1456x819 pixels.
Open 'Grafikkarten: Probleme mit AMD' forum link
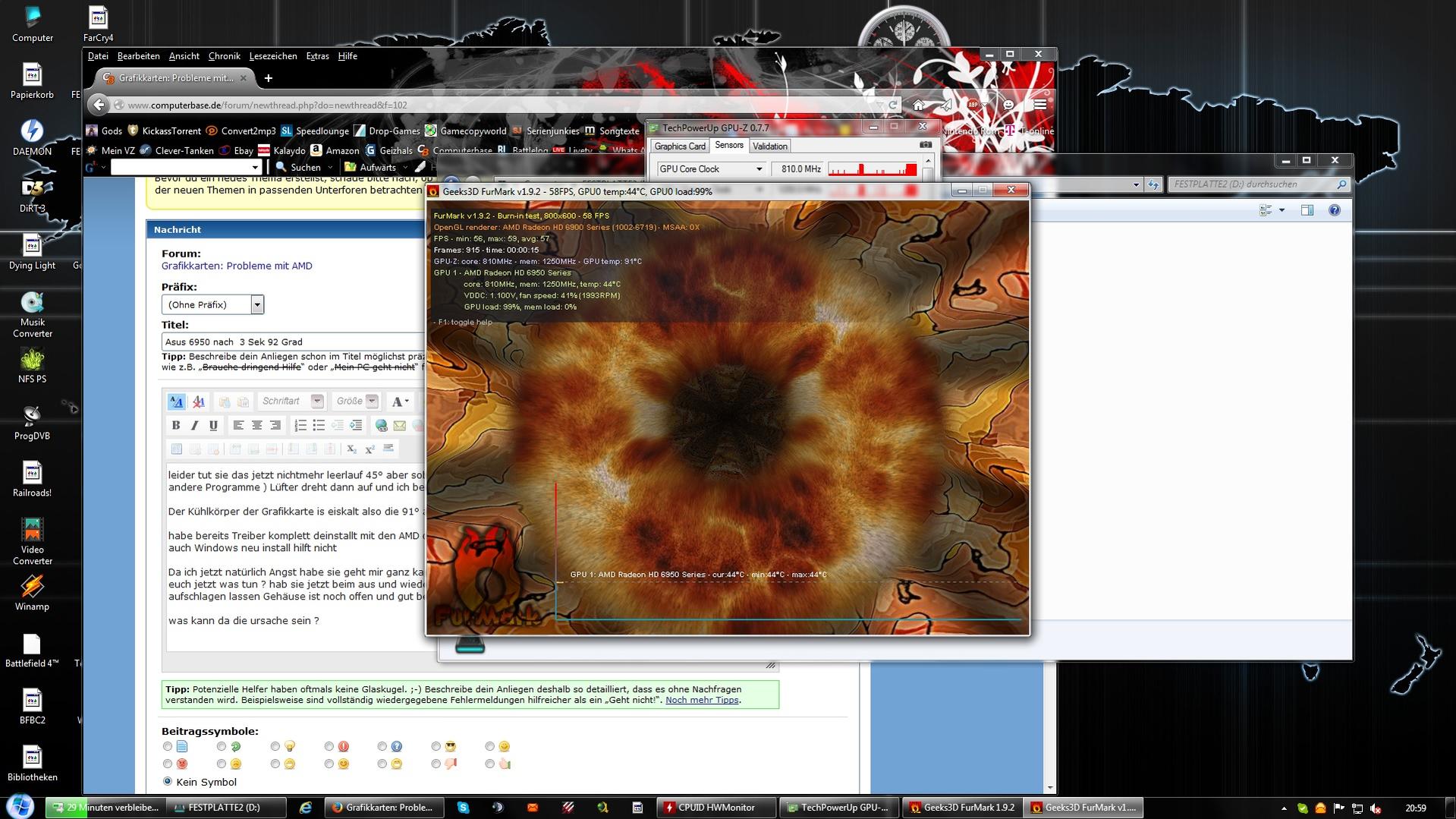pos(237,266)
